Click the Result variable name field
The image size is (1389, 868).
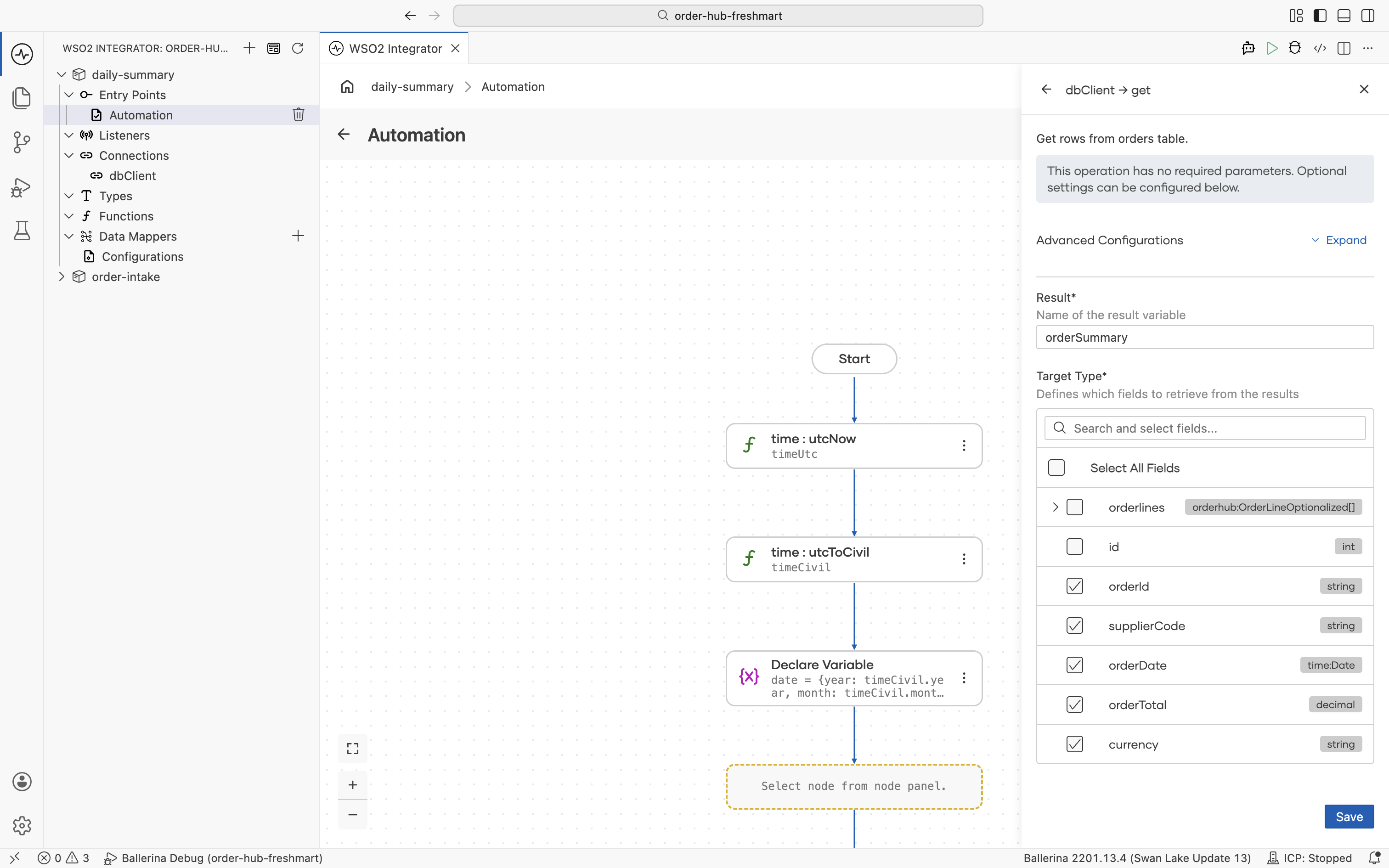(1205, 337)
